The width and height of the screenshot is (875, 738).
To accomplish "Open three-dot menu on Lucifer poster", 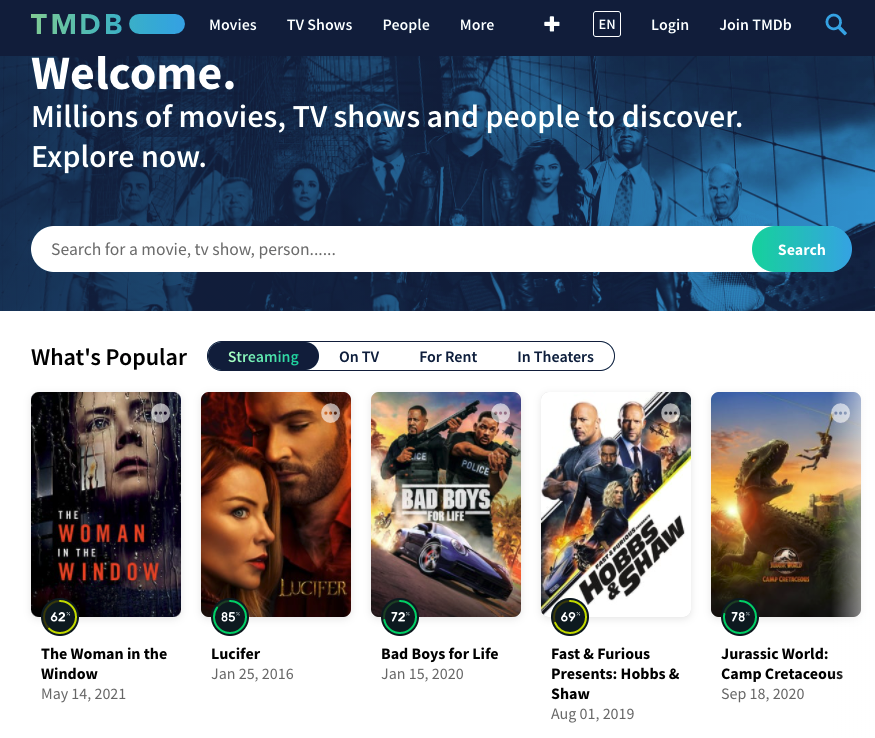I will click(331, 413).
